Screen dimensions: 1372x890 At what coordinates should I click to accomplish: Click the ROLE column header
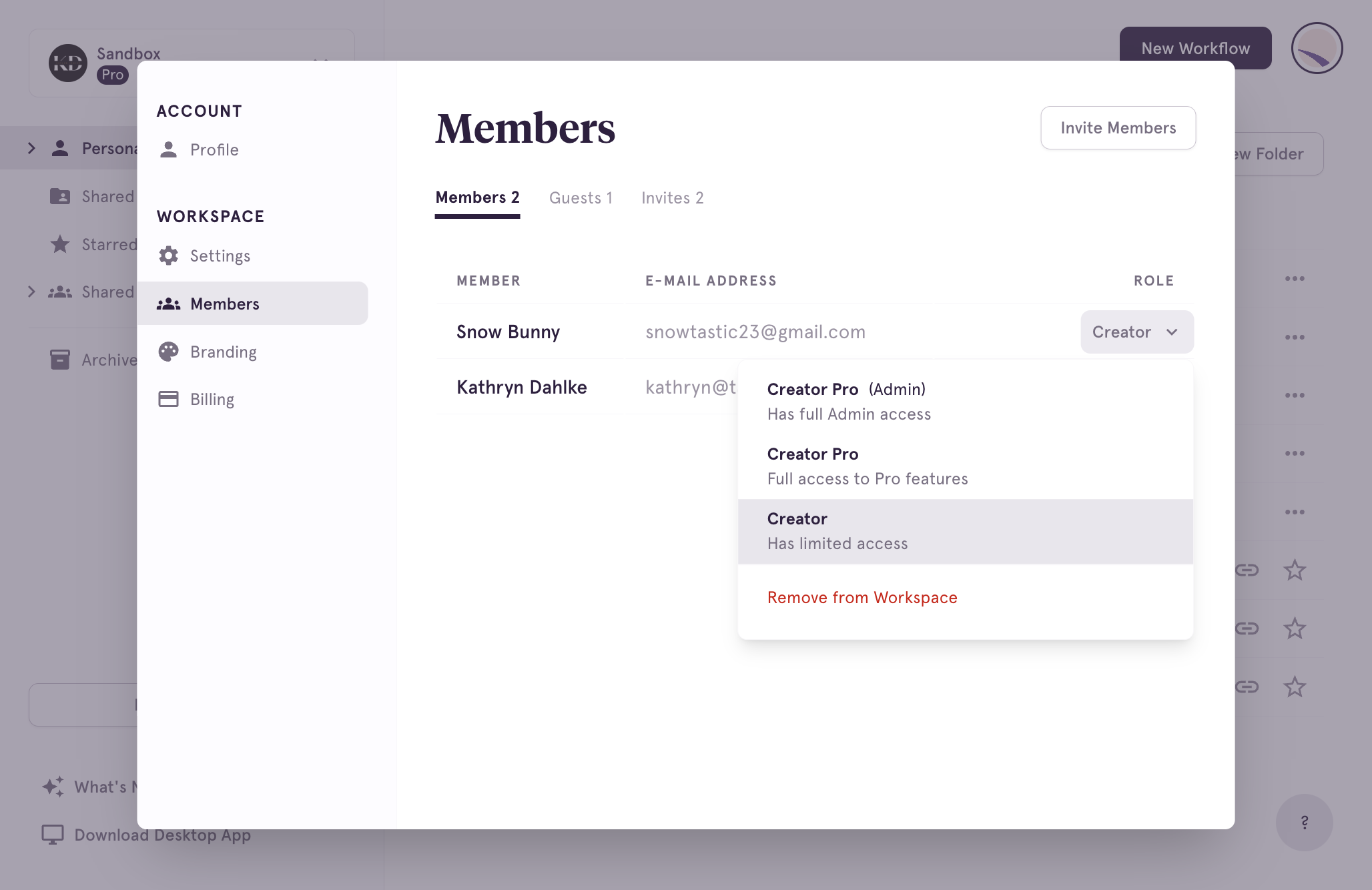click(x=1154, y=281)
